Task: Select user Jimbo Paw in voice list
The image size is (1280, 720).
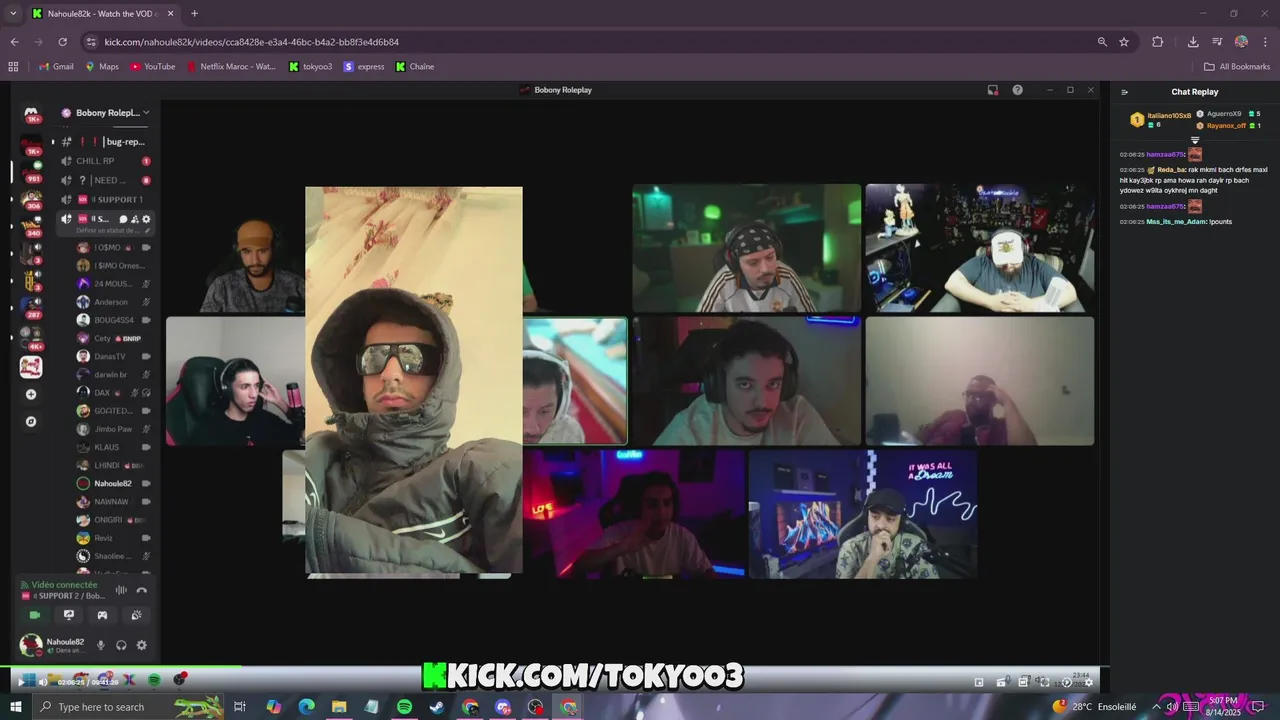Action: coord(113,429)
